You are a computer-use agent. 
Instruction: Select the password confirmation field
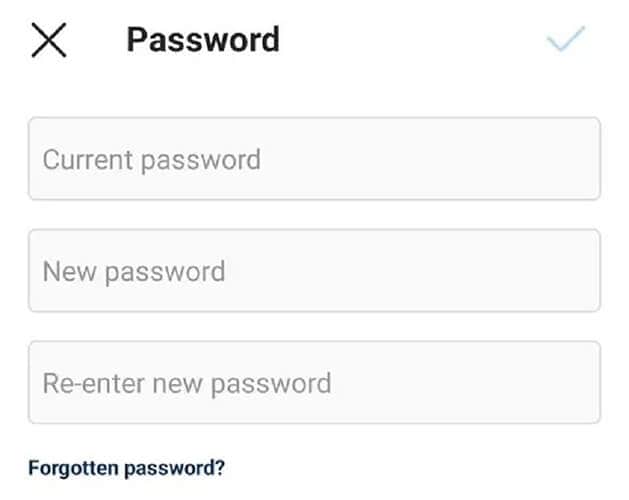pyautogui.click(x=314, y=383)
